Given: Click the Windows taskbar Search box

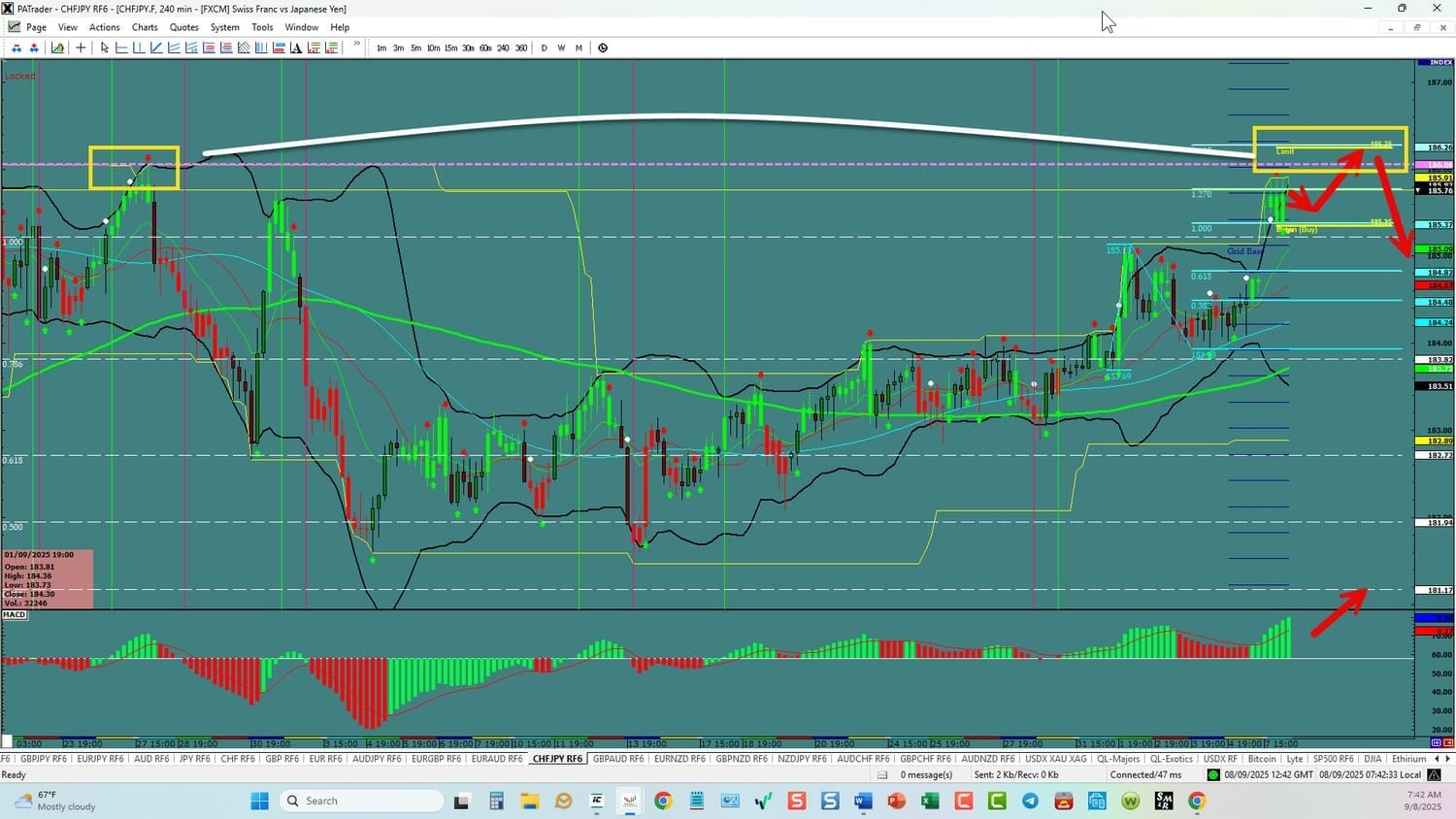Looking at the screenshot, I should pyautogui.click(x=361, y=801).
